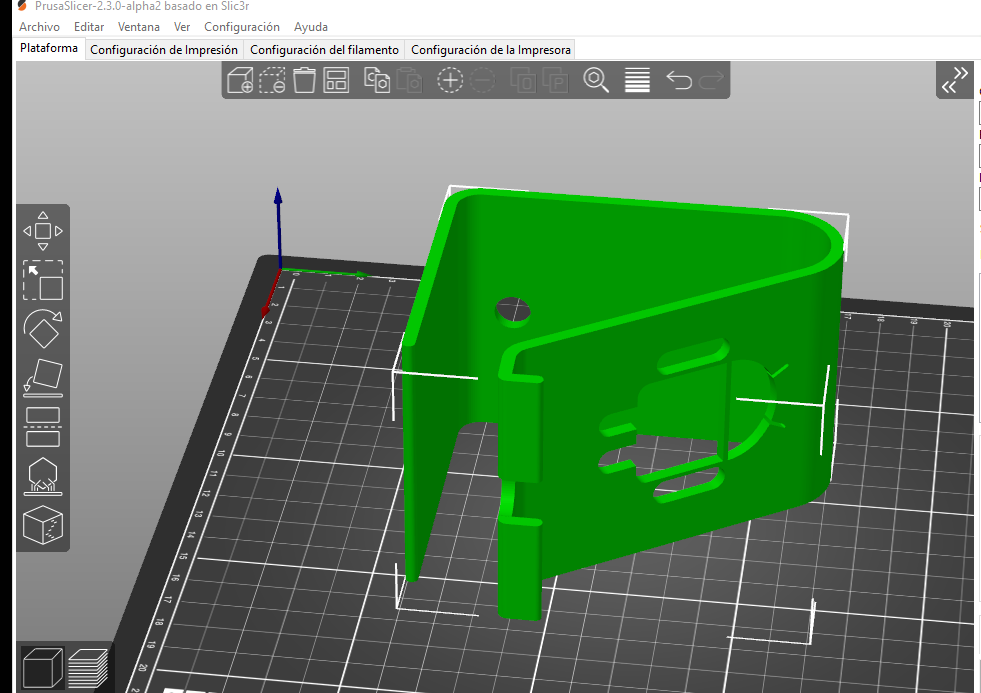Viewport: 981px width, 693px height.
Task: Click the Split to parts icon
Action: tap(555, 80)
